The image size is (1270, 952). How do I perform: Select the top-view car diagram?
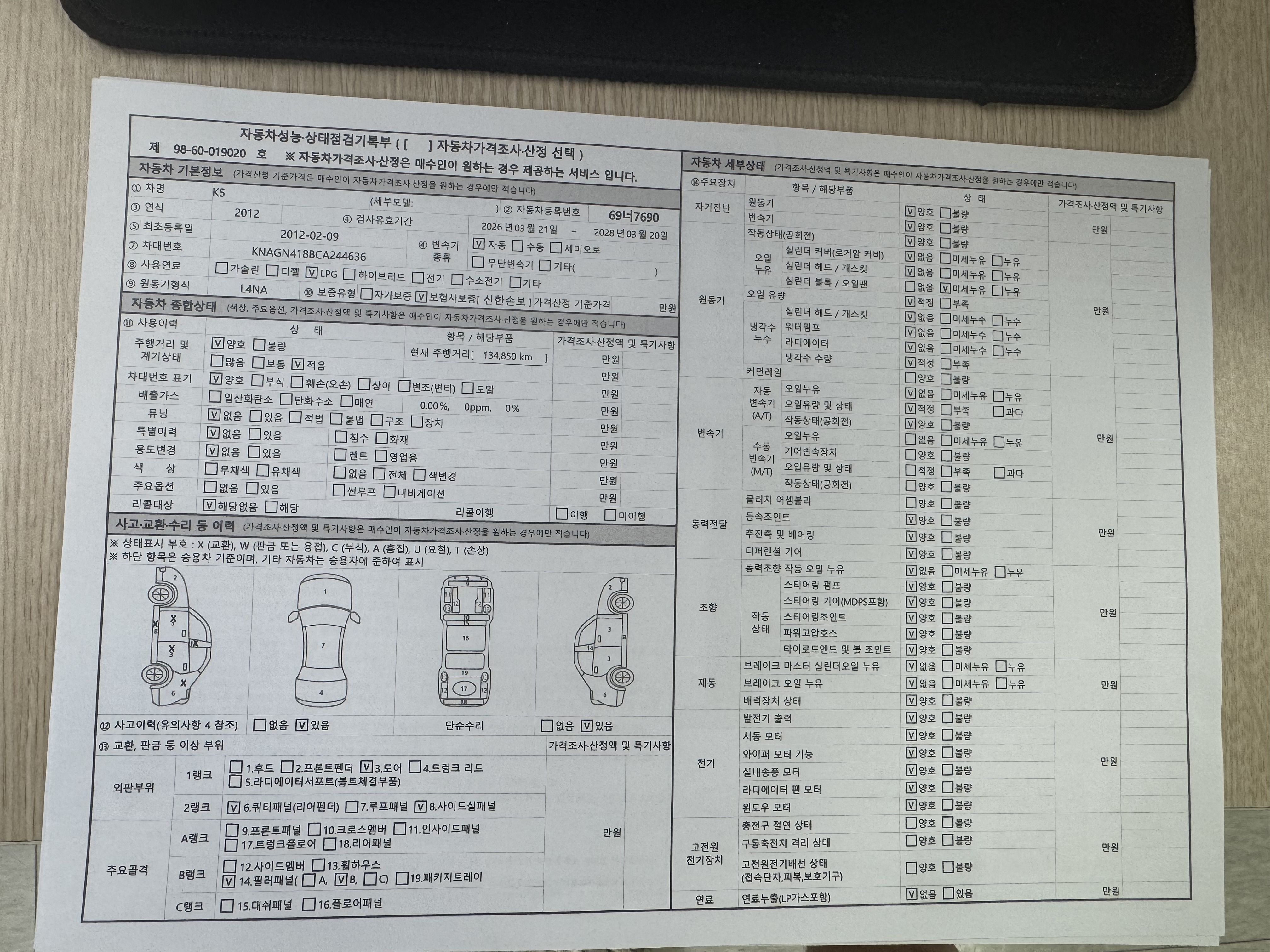[x=324, y=640]
